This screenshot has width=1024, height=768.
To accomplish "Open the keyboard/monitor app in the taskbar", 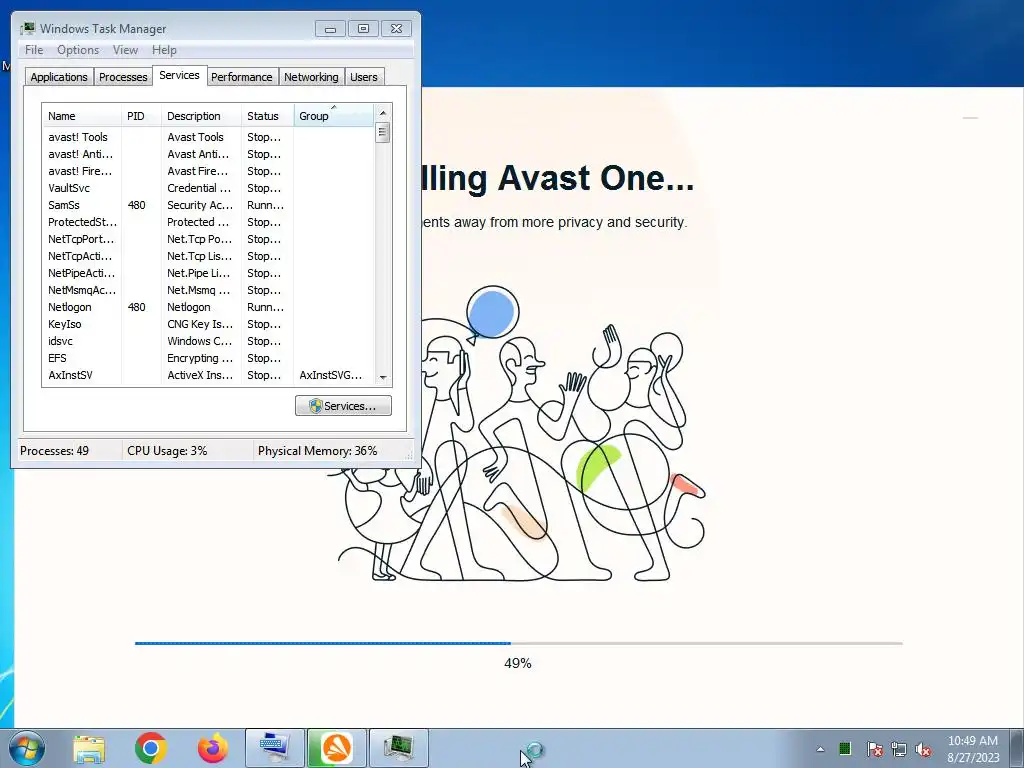I will (x=275, y=748).
